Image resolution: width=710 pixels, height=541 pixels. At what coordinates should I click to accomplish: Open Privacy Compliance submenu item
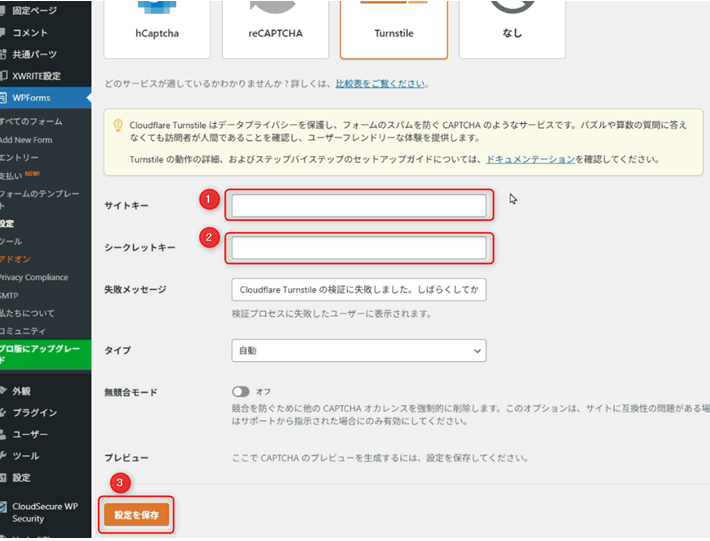[x=34, y=277]
